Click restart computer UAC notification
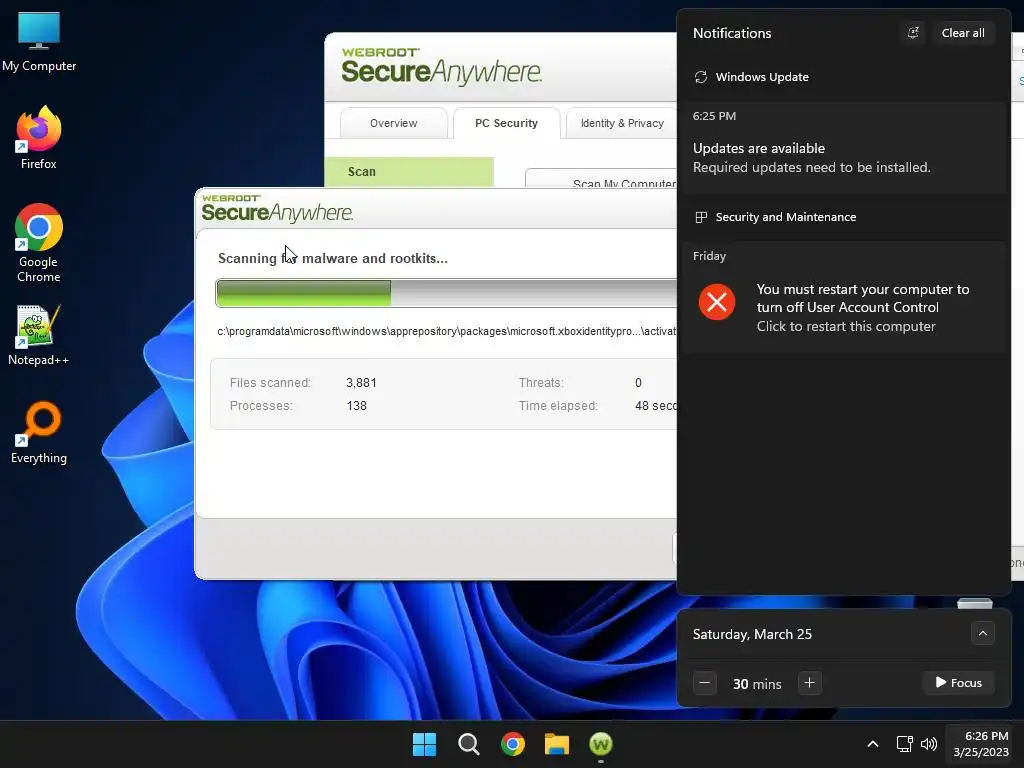The height and width of the screenshot is (768, 1024). pyautogui.click(x=843, y=297)
